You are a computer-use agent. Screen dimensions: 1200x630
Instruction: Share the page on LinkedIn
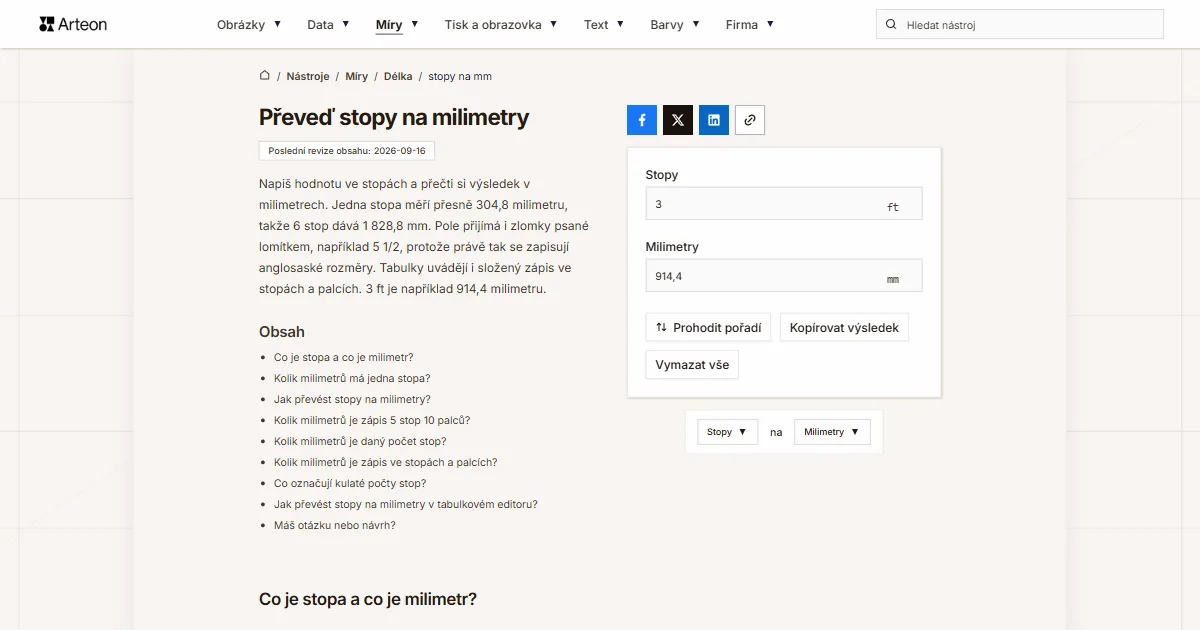tap(714, 120)
